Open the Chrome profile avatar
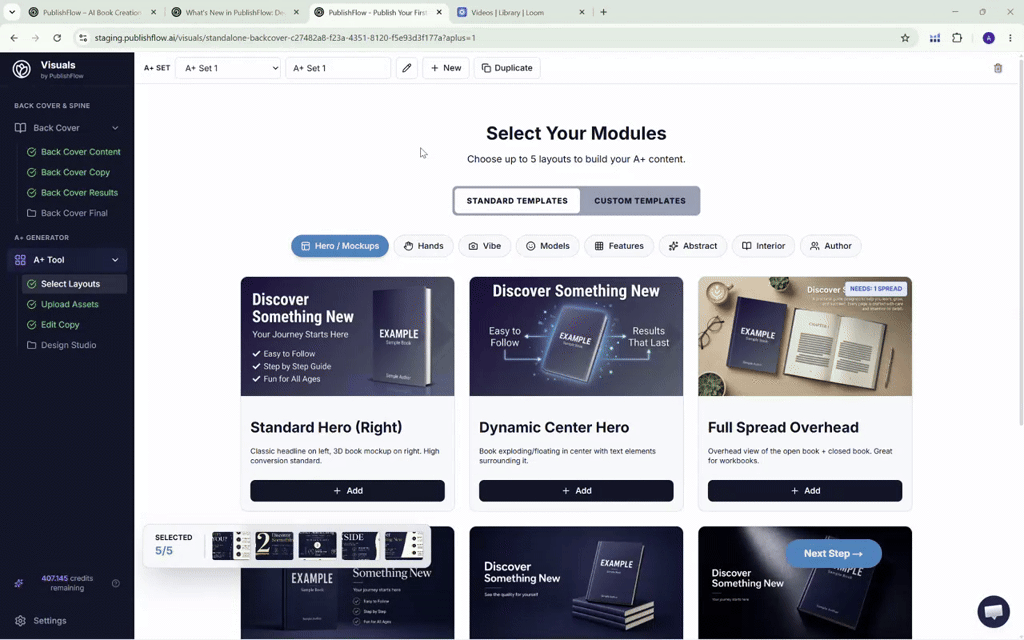 (989, 38)
